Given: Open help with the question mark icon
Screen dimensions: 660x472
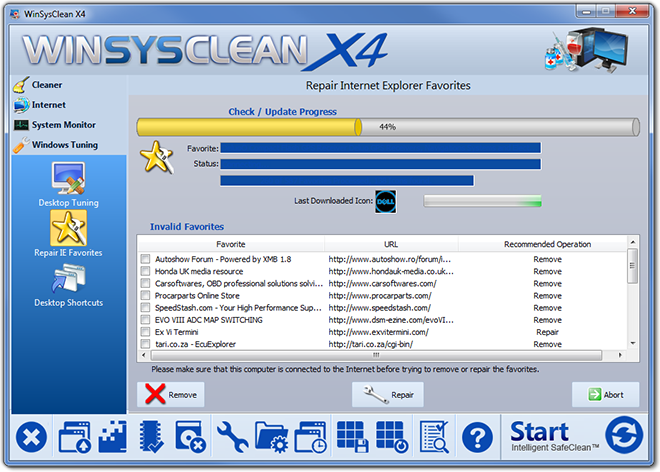Looking at the screenshot, I should (477, 438).
